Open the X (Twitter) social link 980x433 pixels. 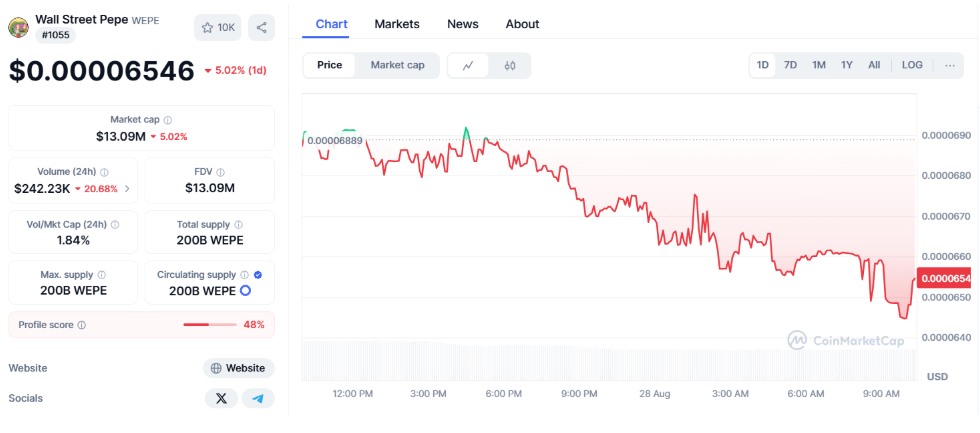221,398
